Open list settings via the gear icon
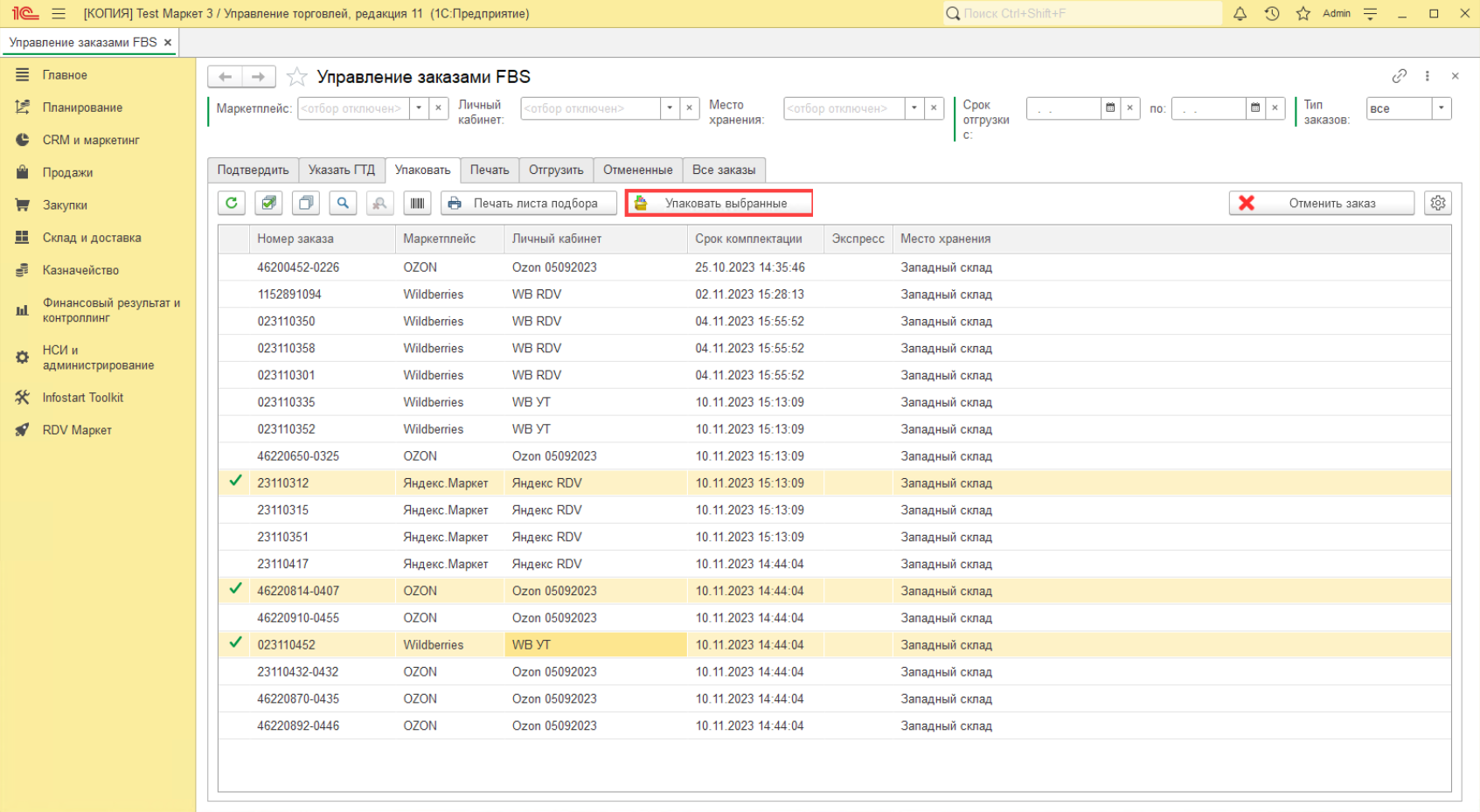 (1438, 203)
